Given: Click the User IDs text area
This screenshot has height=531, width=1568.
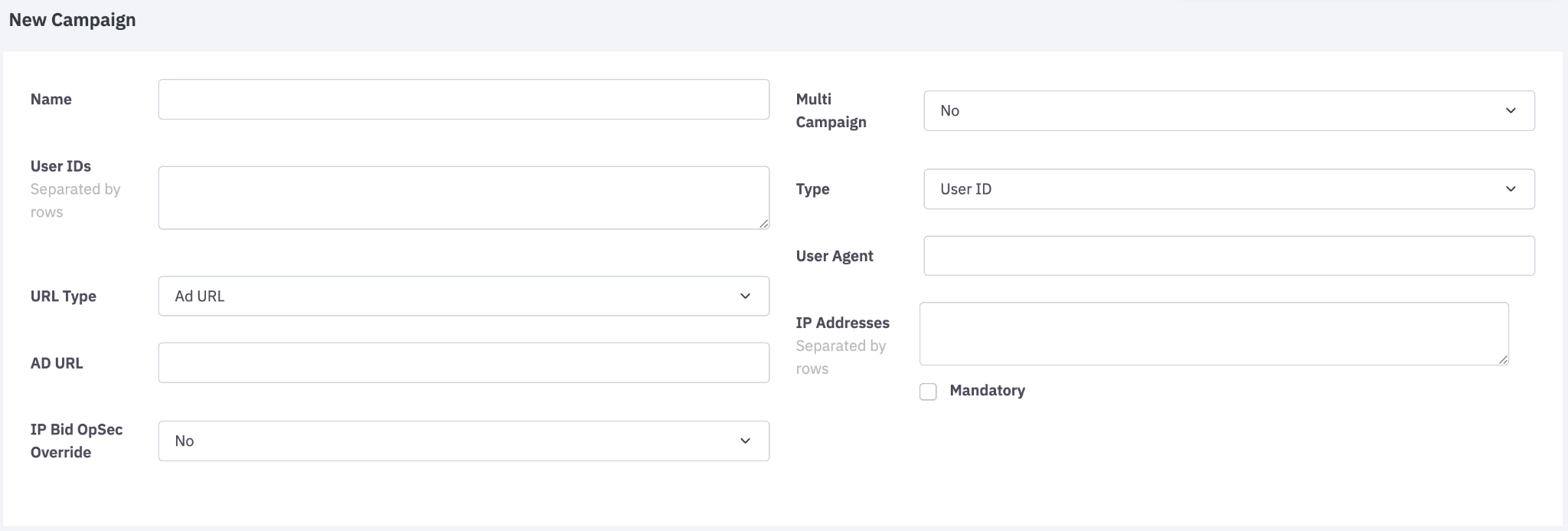Looking at the screenshot, I should point(463,198).
